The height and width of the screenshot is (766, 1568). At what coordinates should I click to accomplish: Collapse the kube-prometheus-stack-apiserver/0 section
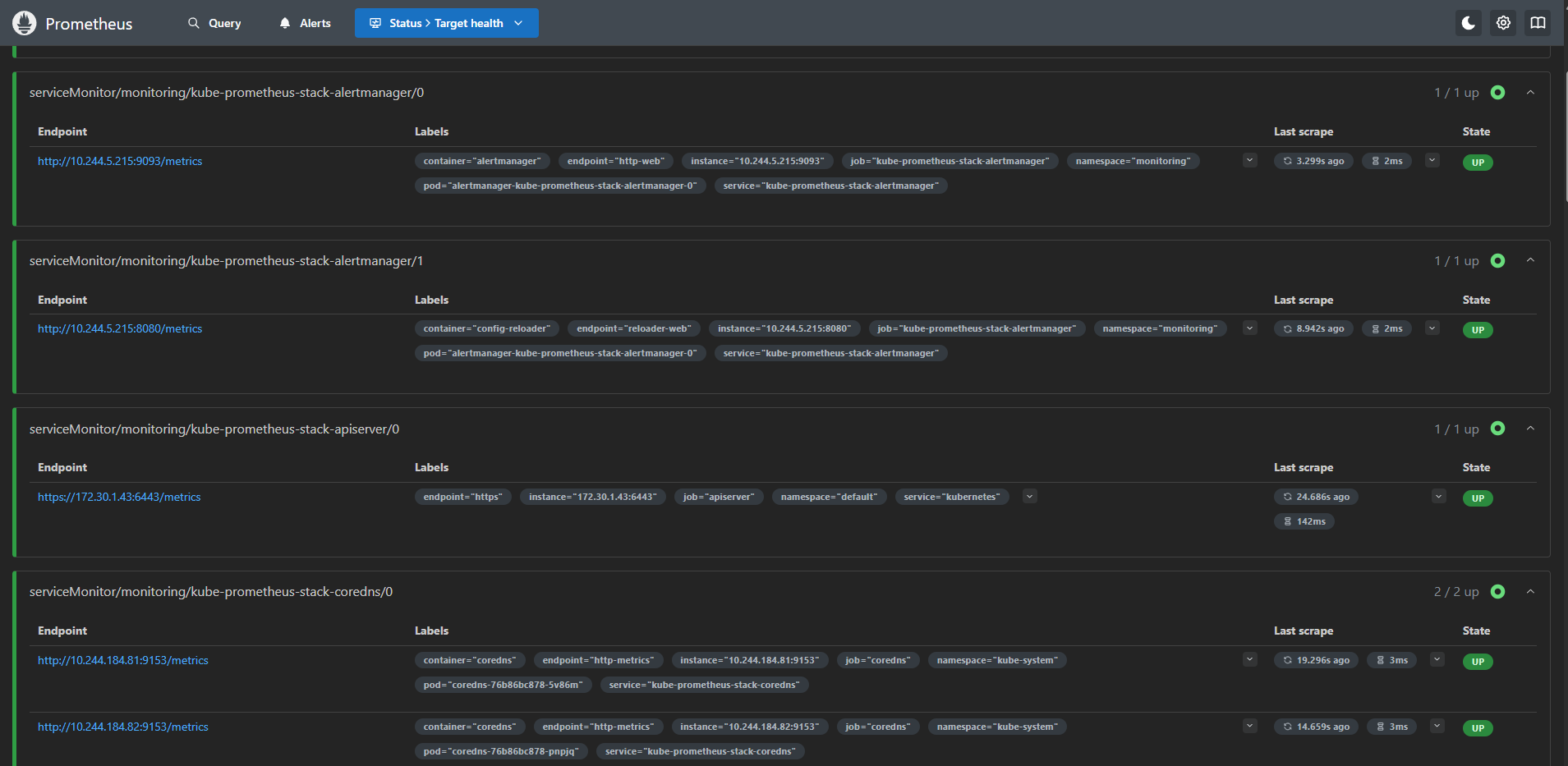click(1530, 429)
